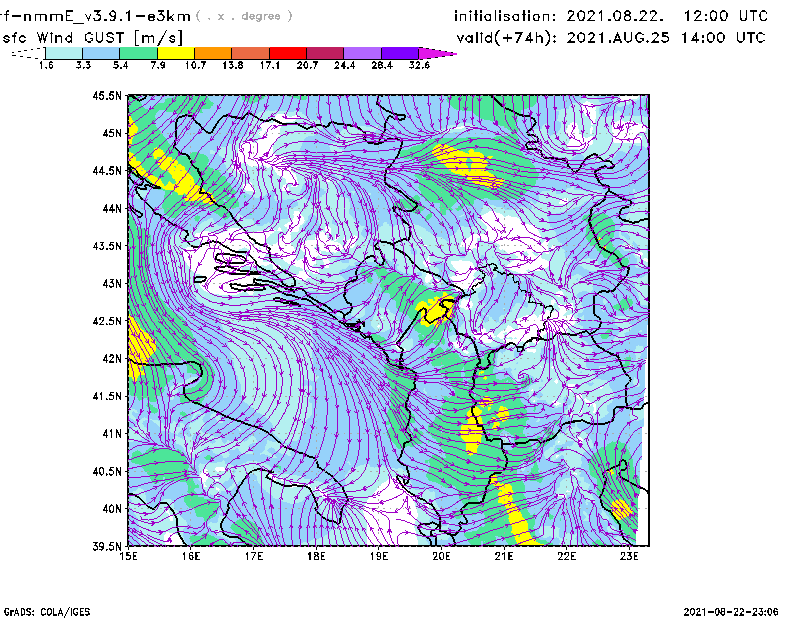Click the '17.1' legend value
800x618 pixels.
coord(270,65)
